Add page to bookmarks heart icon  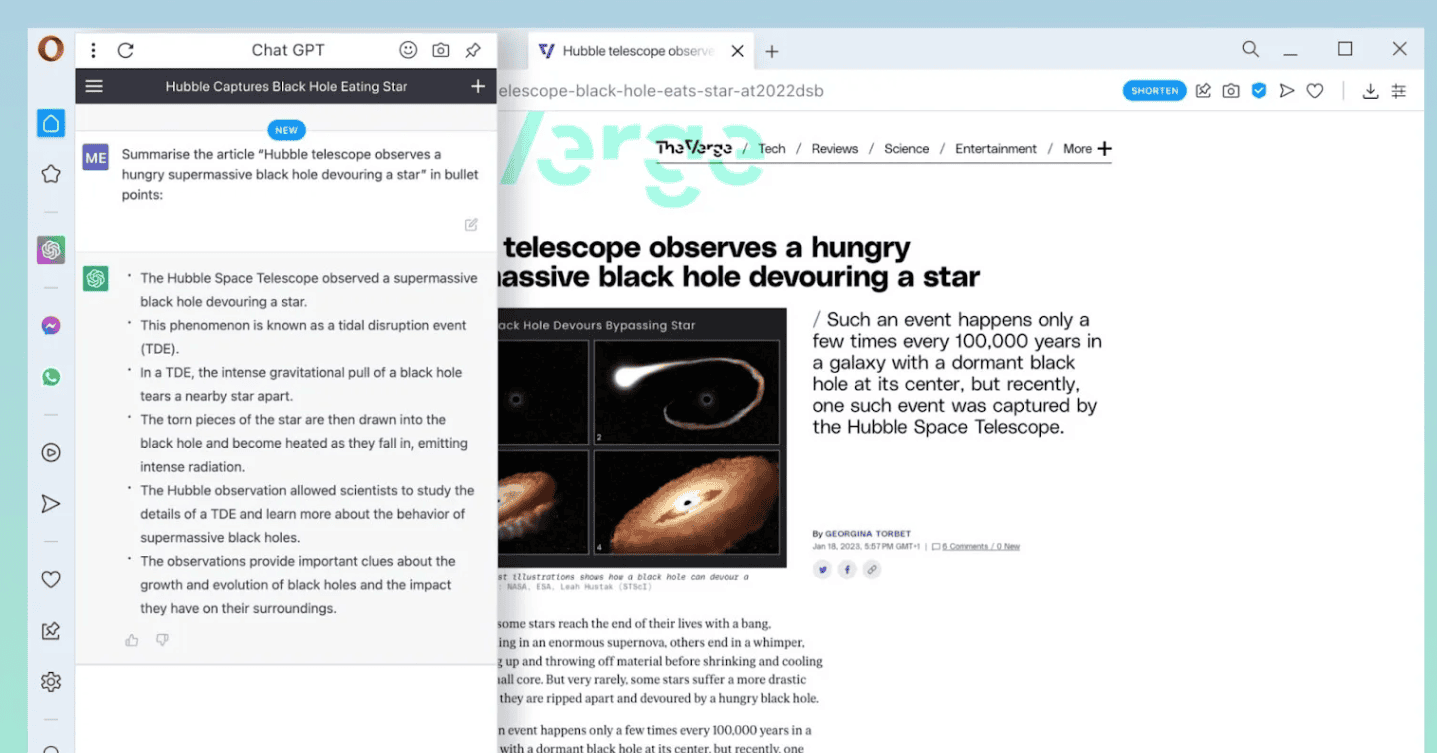tap(1315, 91)
